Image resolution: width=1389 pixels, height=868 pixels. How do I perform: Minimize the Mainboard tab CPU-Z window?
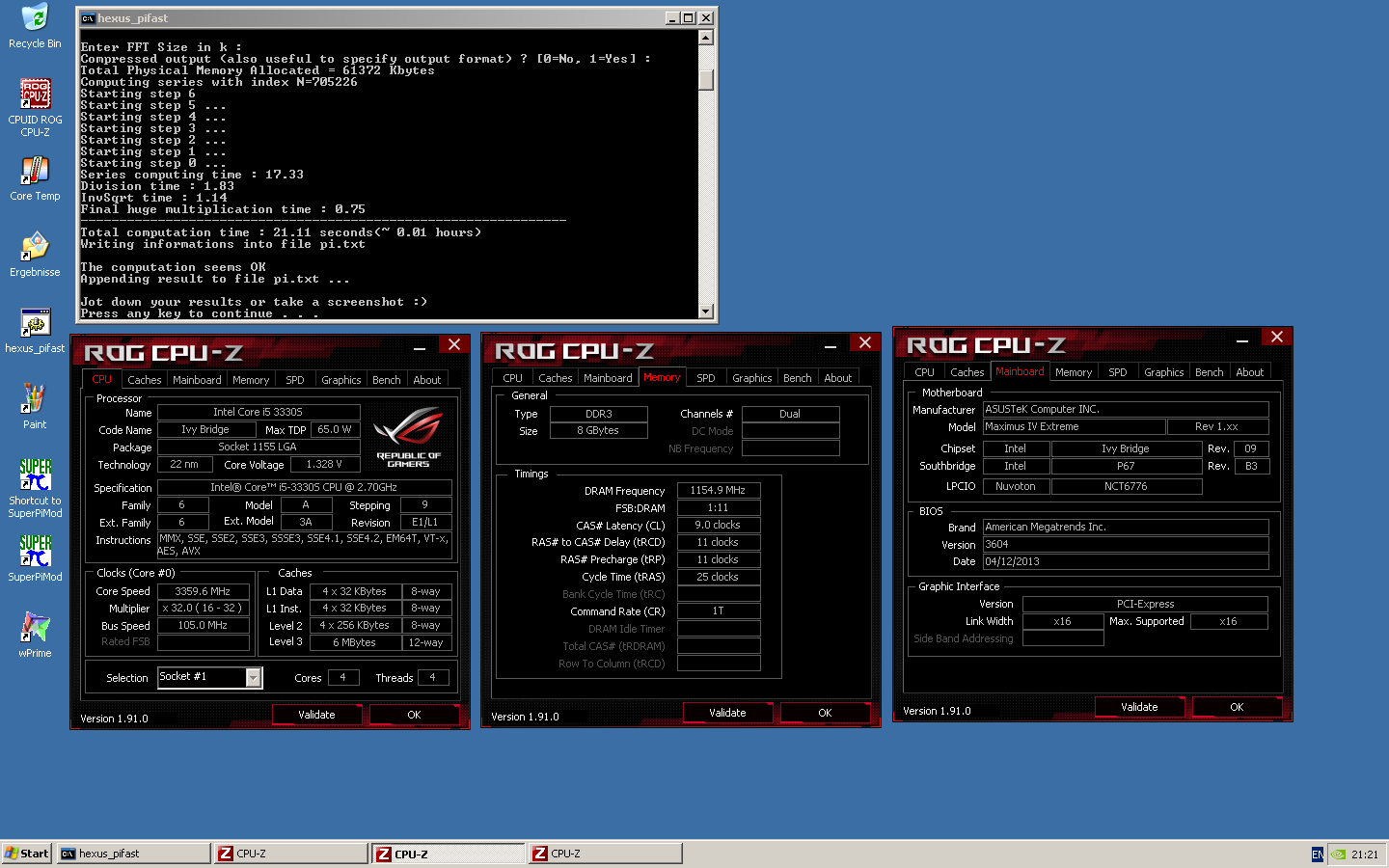(1242, 339)
